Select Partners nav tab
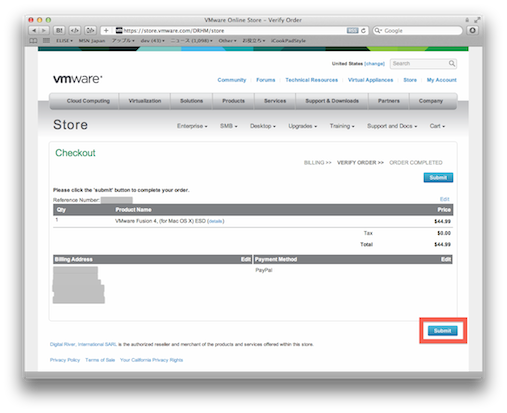Screen dimensions: 507x413 click(389, 101)
